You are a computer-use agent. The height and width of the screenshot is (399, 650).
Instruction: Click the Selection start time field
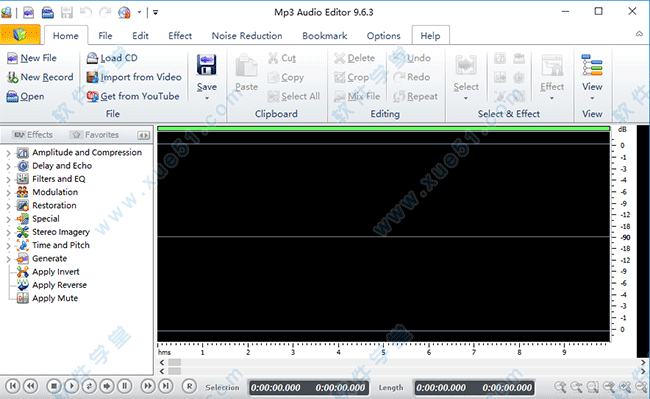(x=276, y=388)
